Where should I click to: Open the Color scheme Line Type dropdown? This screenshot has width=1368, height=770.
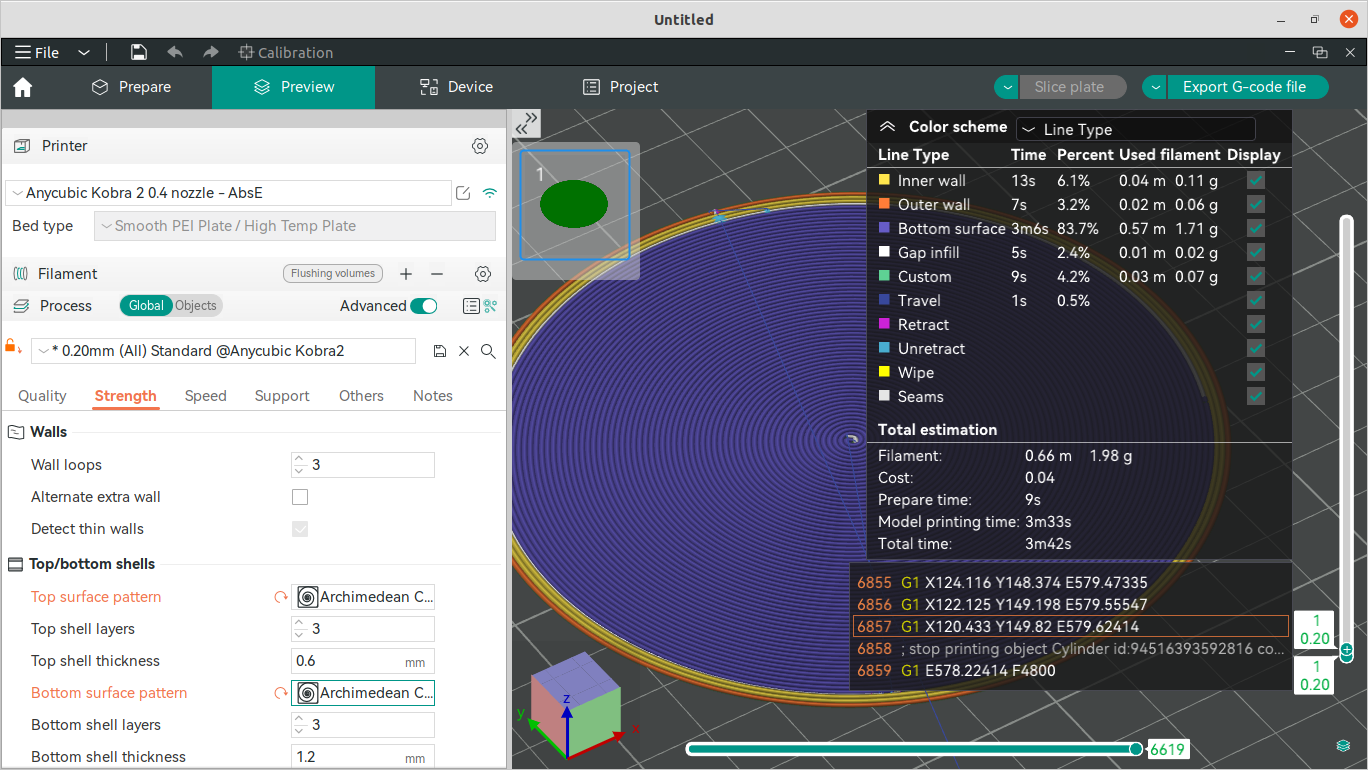coord(1134,129)
